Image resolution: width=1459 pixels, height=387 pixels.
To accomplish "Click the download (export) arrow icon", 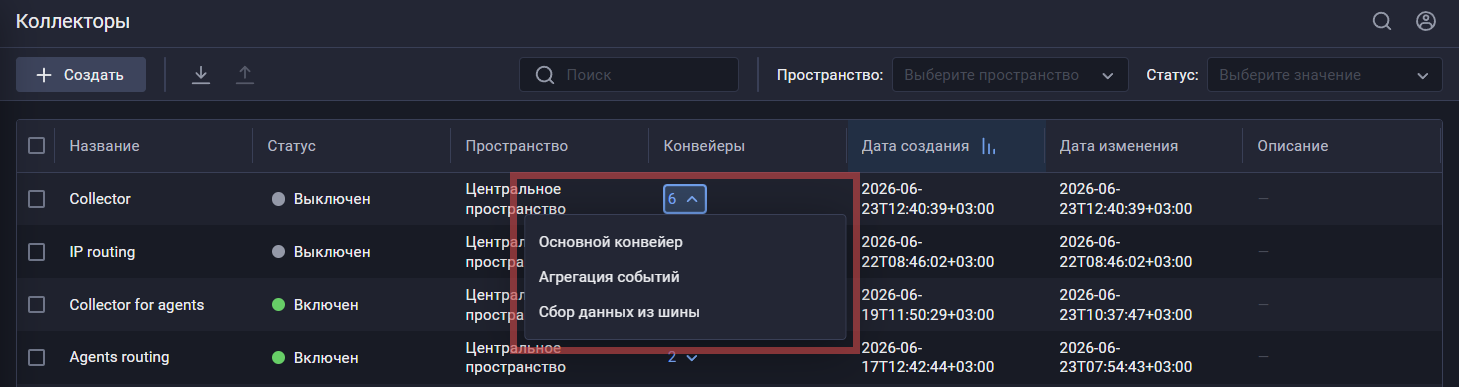I will click(201, 75).
